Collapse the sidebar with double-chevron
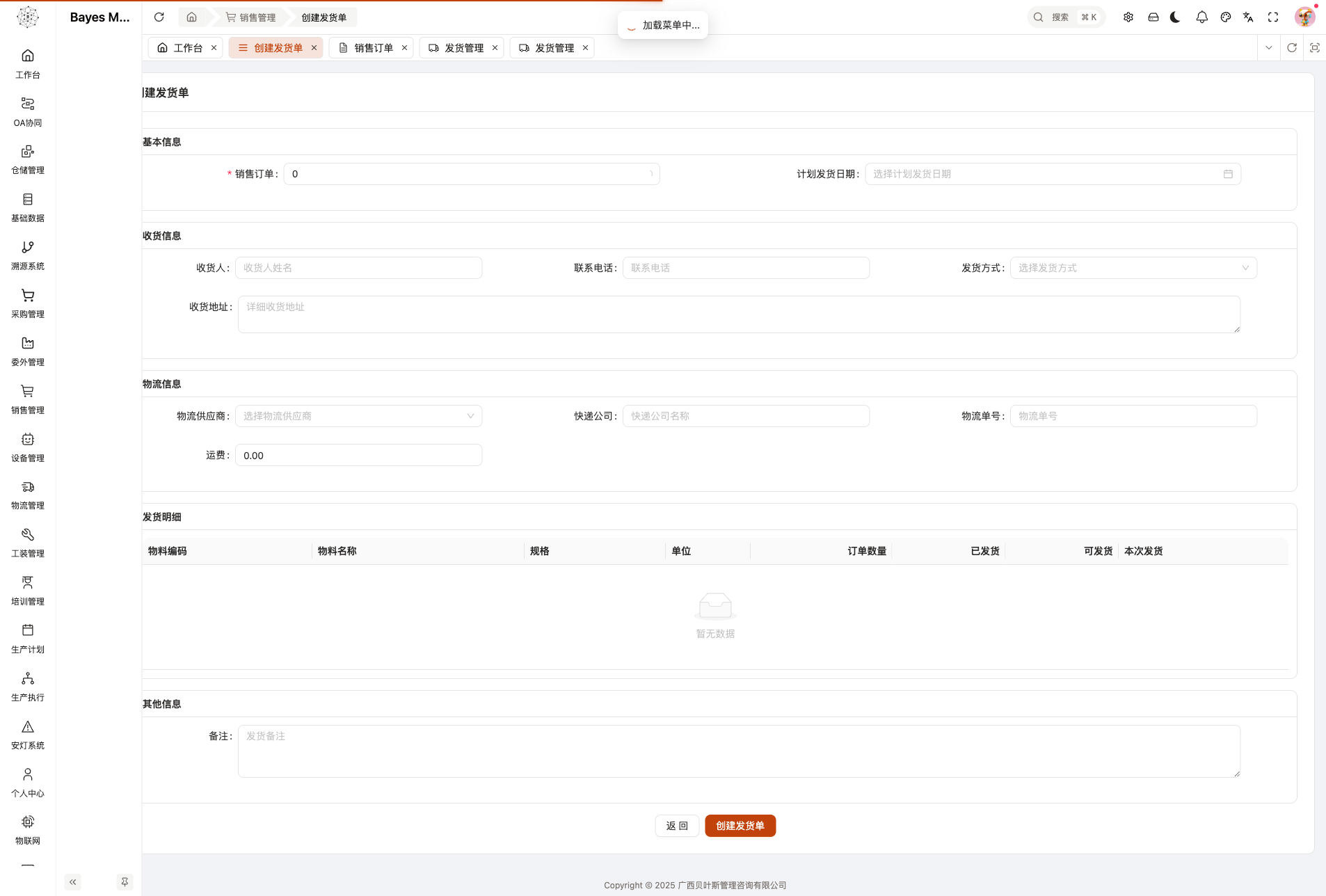The width and height of the screenshot is (1326, 896). [73, 882]
